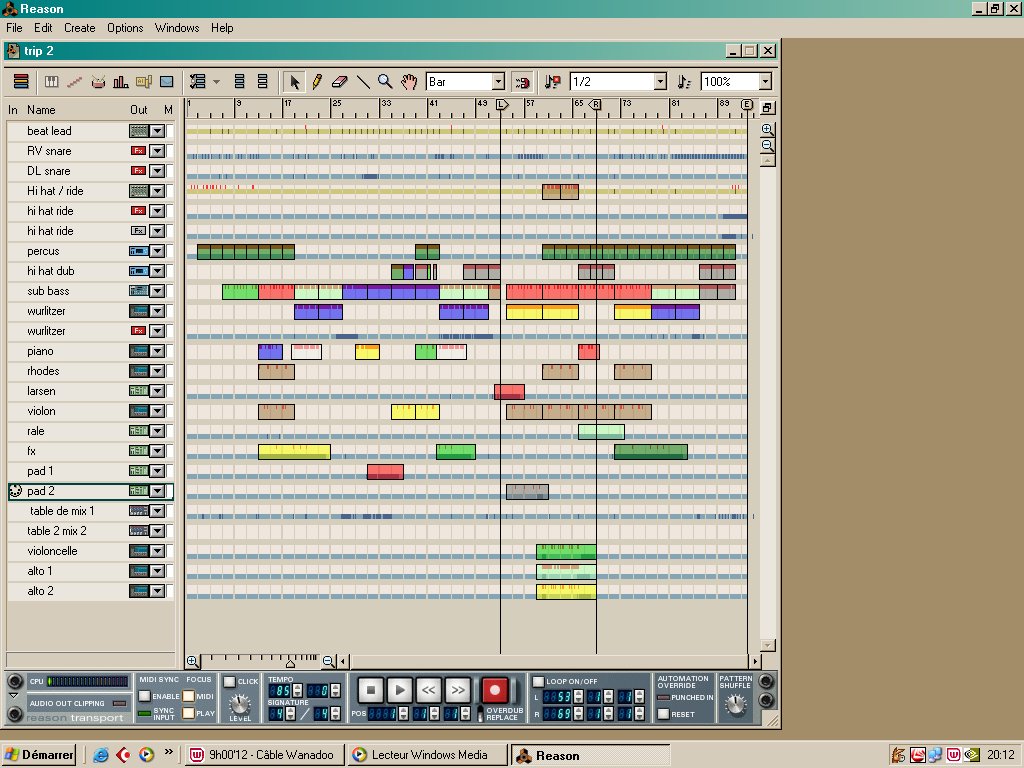Click the beat lead device output icon
1024x768 pixels.
pyautogui.click(x=138, y=131)
